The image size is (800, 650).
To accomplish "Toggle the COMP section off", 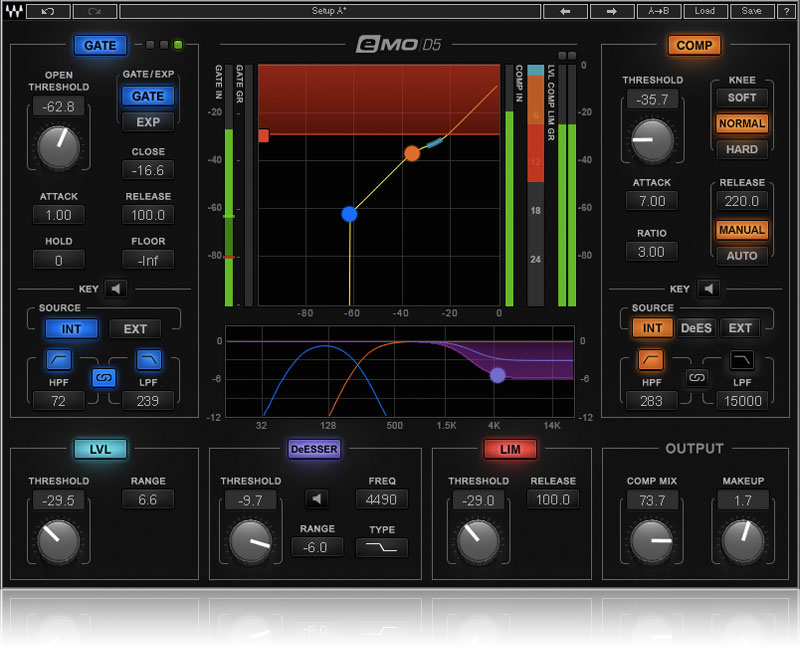I will (694, 45).
